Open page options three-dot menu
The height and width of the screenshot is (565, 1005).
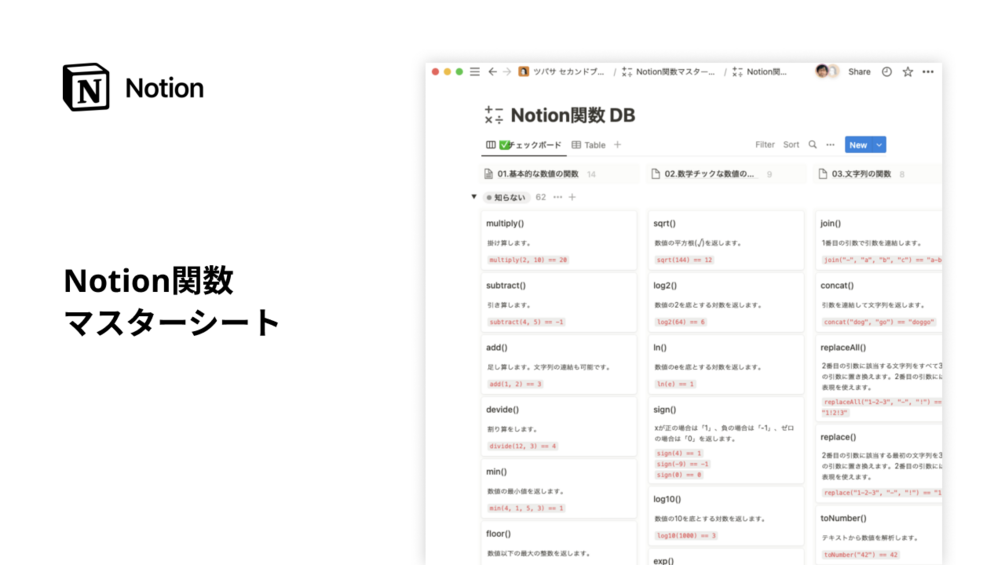pyautogui.click(x=928, y=72)
